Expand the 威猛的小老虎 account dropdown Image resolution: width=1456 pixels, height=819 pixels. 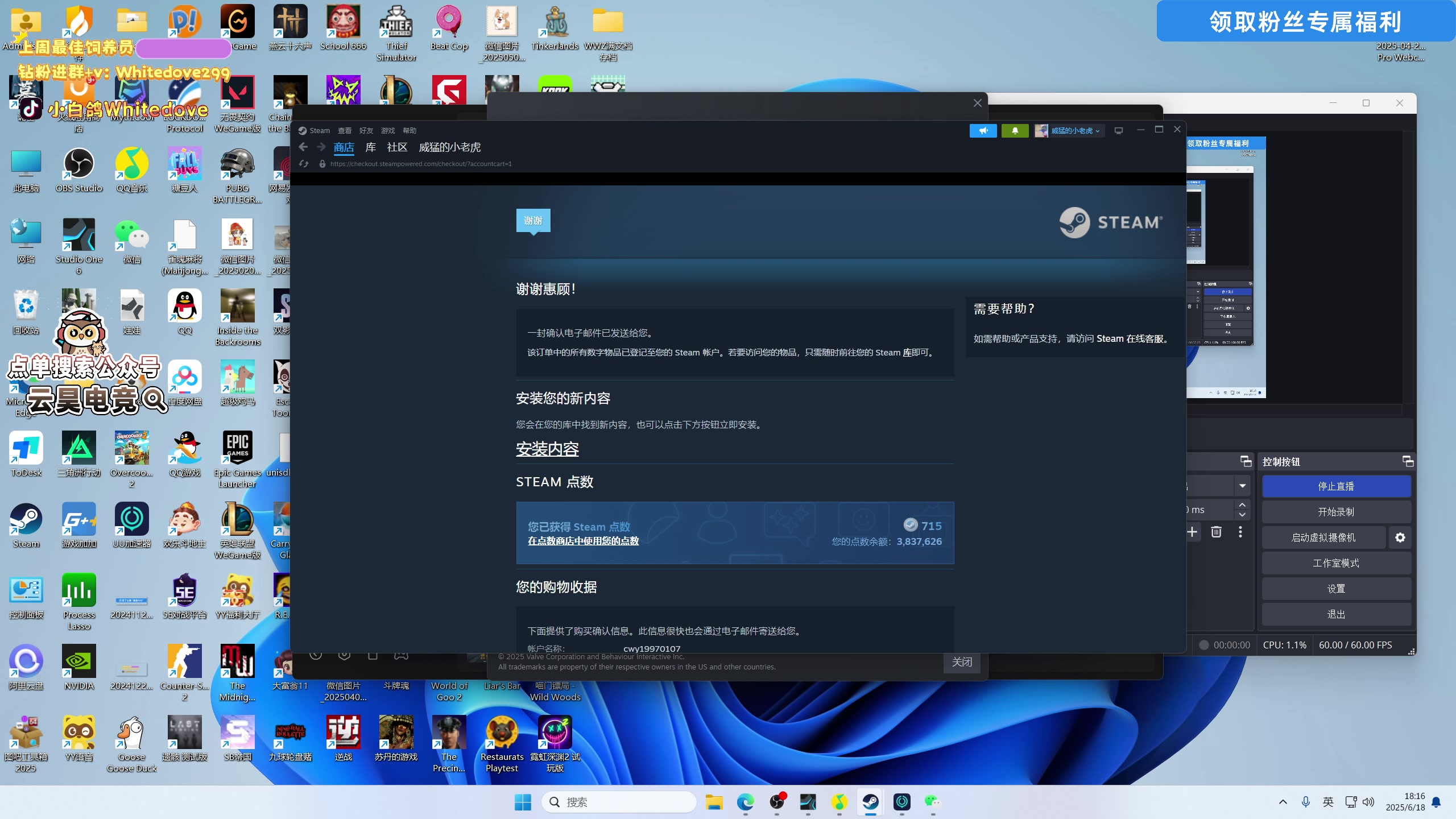1069,131
